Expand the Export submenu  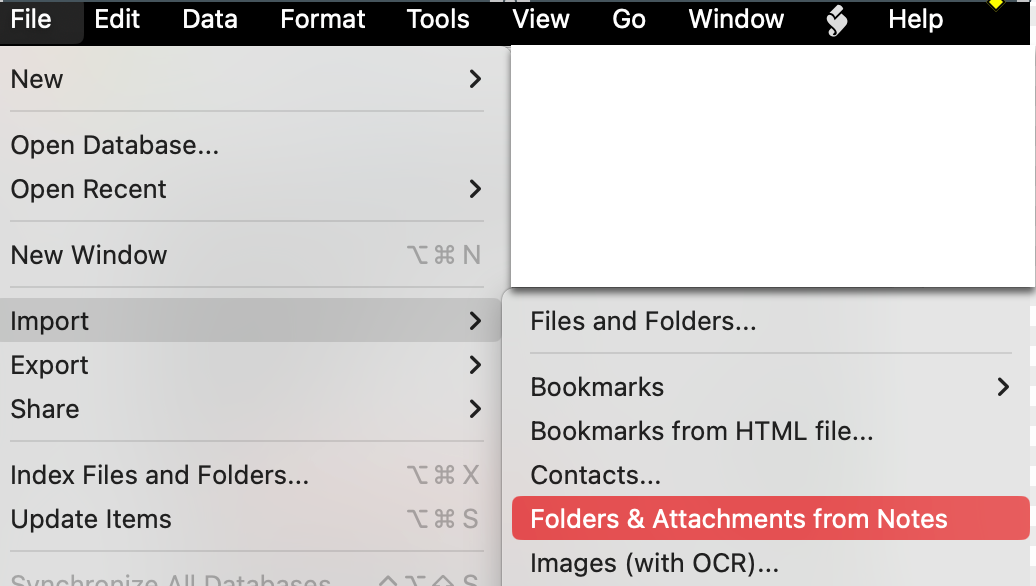(x=245, y=365)
